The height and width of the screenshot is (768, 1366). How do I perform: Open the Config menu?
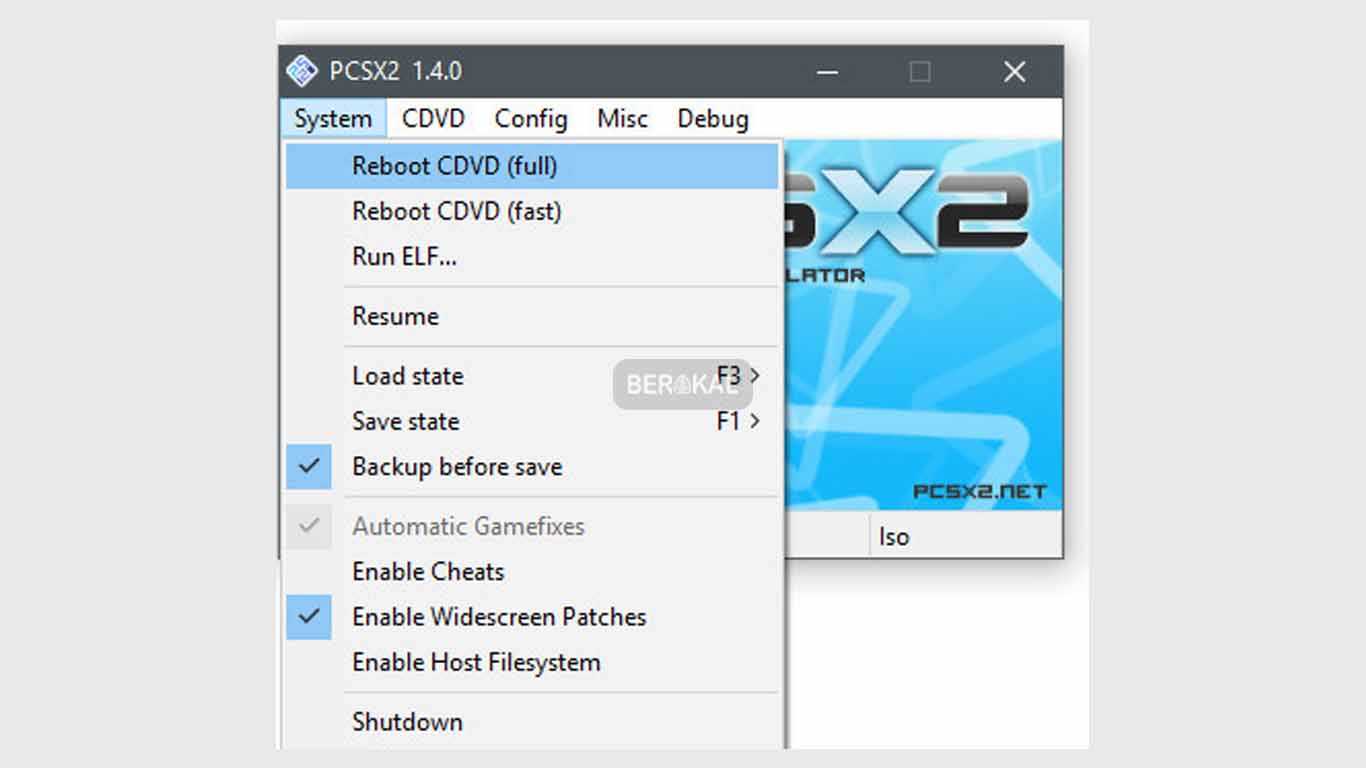tap(531, 119)
